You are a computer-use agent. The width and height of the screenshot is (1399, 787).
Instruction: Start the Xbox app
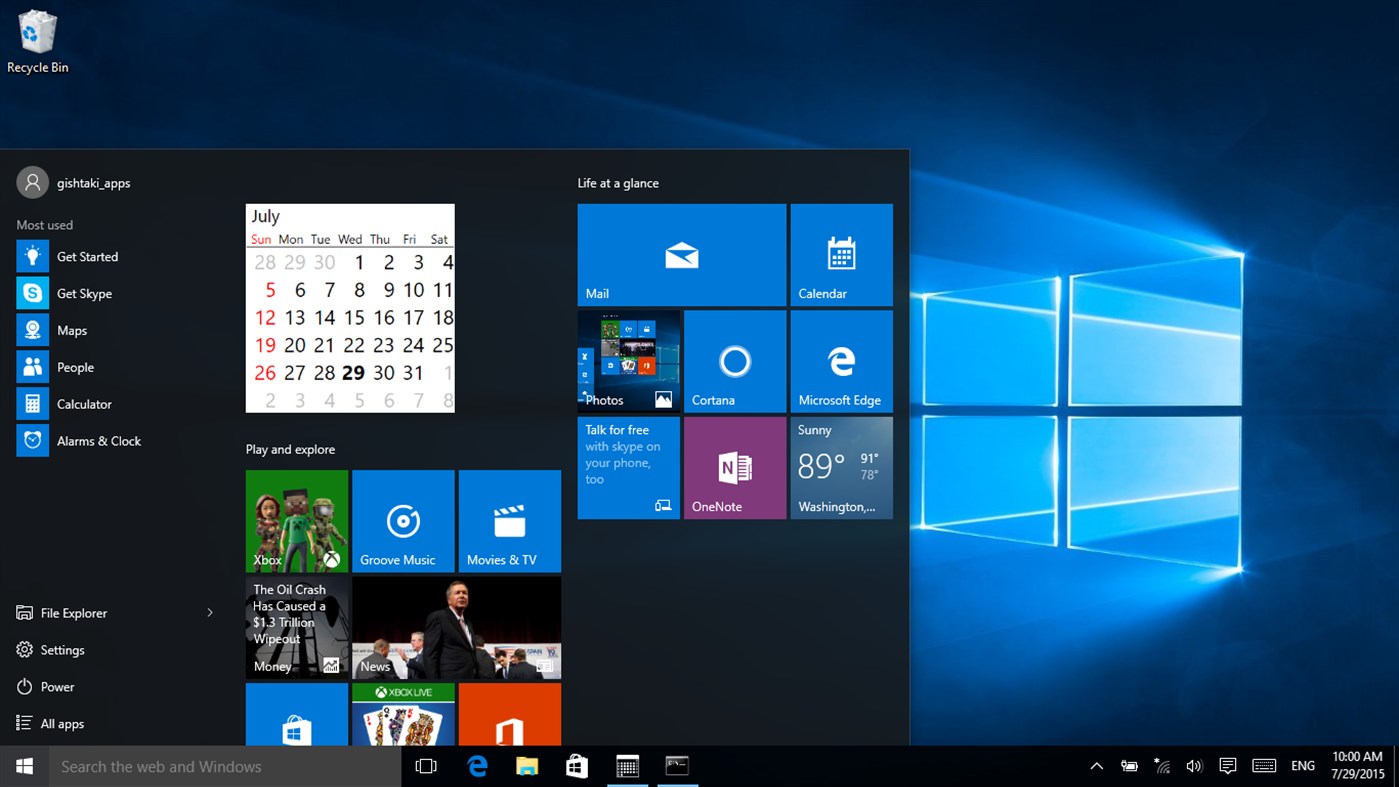pos(296,520)
